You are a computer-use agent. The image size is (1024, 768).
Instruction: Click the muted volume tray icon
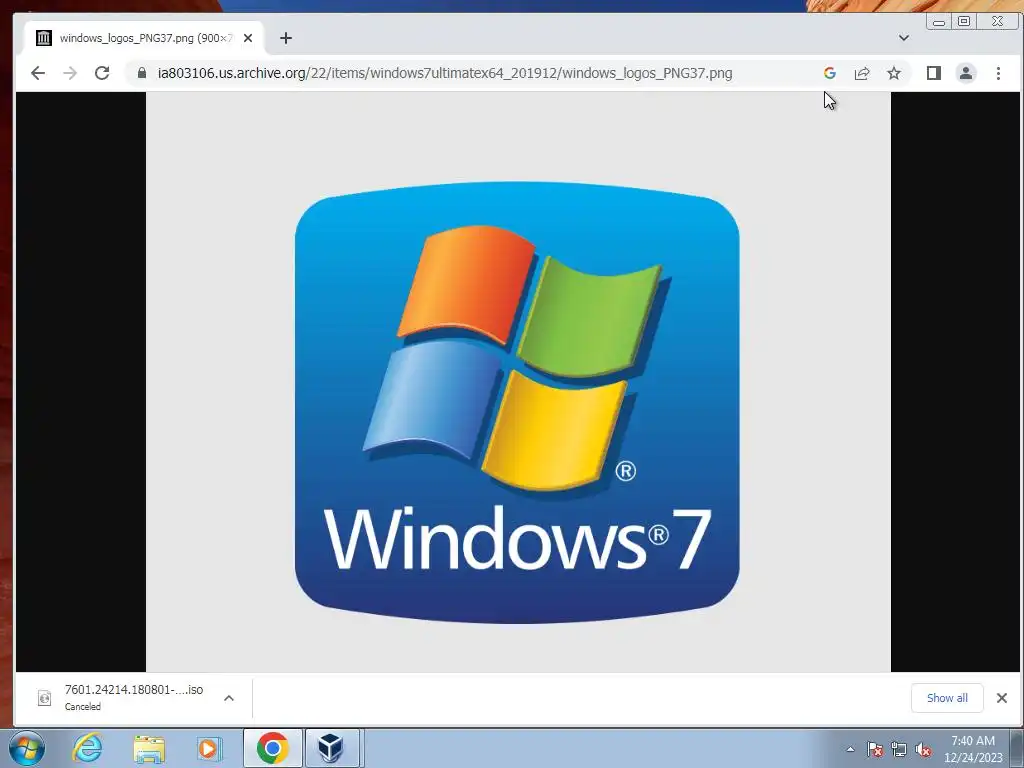pos(923,749)
